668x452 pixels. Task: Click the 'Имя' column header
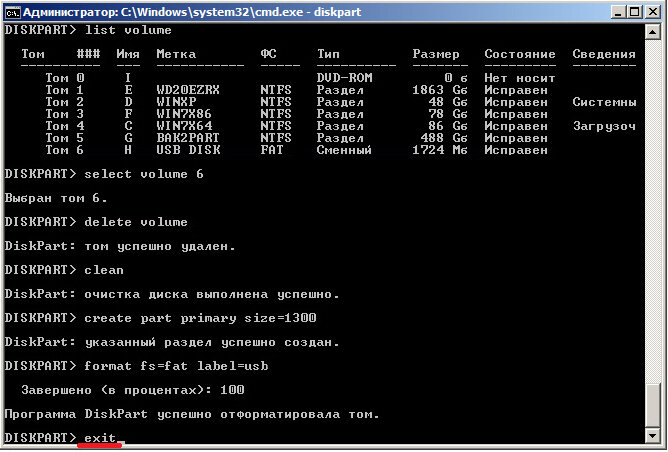point(128,54)
